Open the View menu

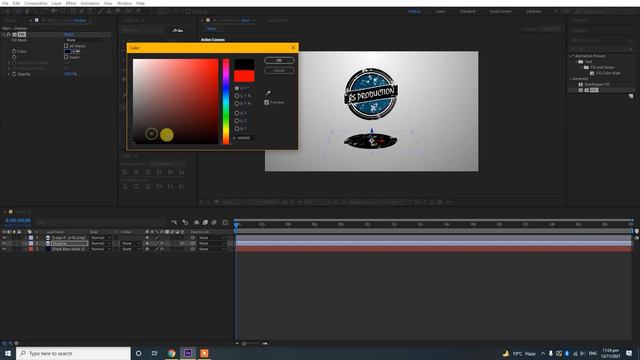pos(108,3)
